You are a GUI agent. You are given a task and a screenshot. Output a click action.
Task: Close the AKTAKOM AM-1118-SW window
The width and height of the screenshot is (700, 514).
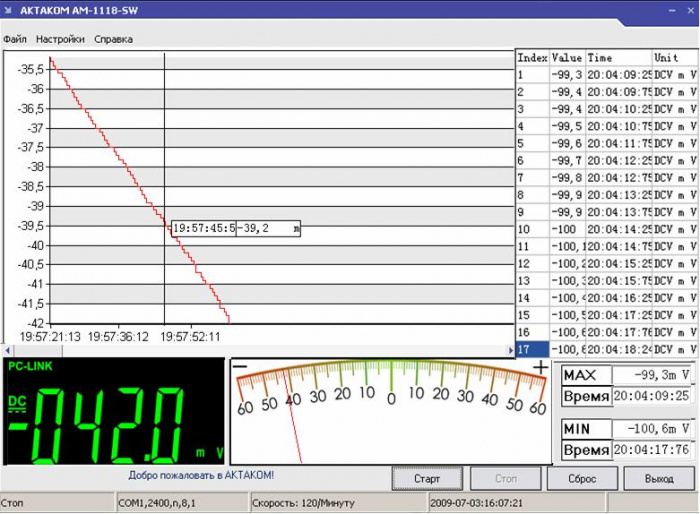tap(690, 10)
